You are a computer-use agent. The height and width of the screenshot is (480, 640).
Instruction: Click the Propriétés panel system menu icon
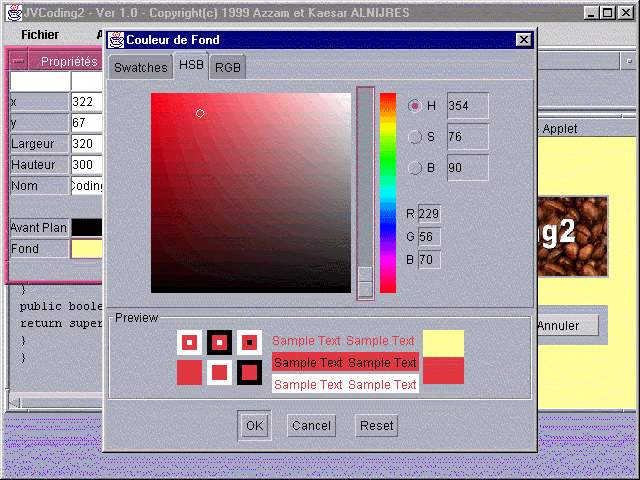(x=19, y=62)
